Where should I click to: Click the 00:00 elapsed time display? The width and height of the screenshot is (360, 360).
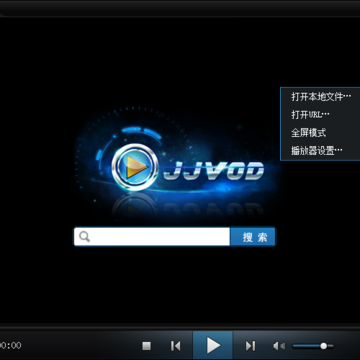[11, 345]
